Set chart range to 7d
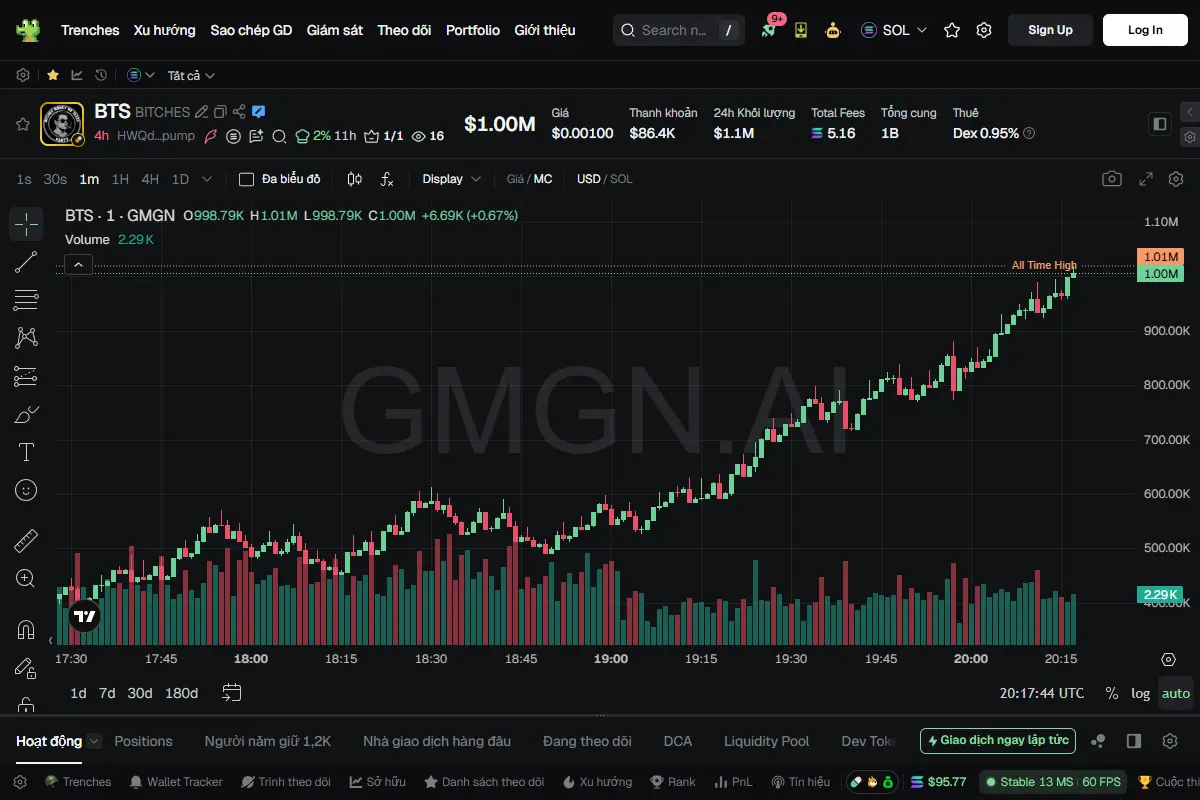Image resolution: width=1200 pixels, height=800 pixels. (107, 693)
